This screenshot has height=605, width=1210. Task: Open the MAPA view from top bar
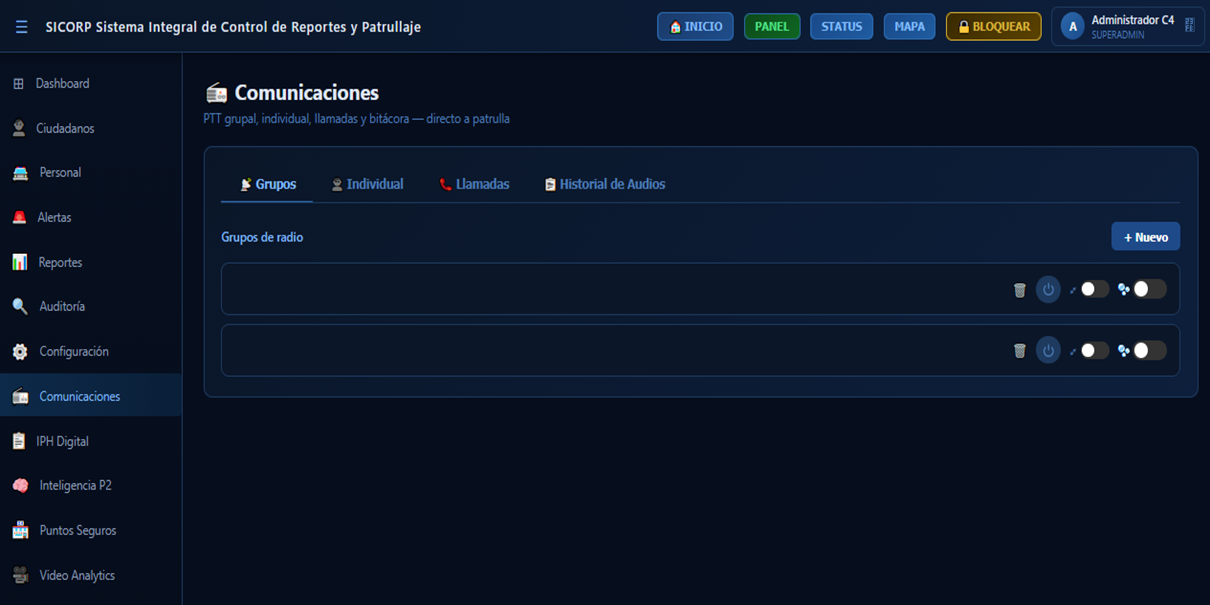pos(909,27)
